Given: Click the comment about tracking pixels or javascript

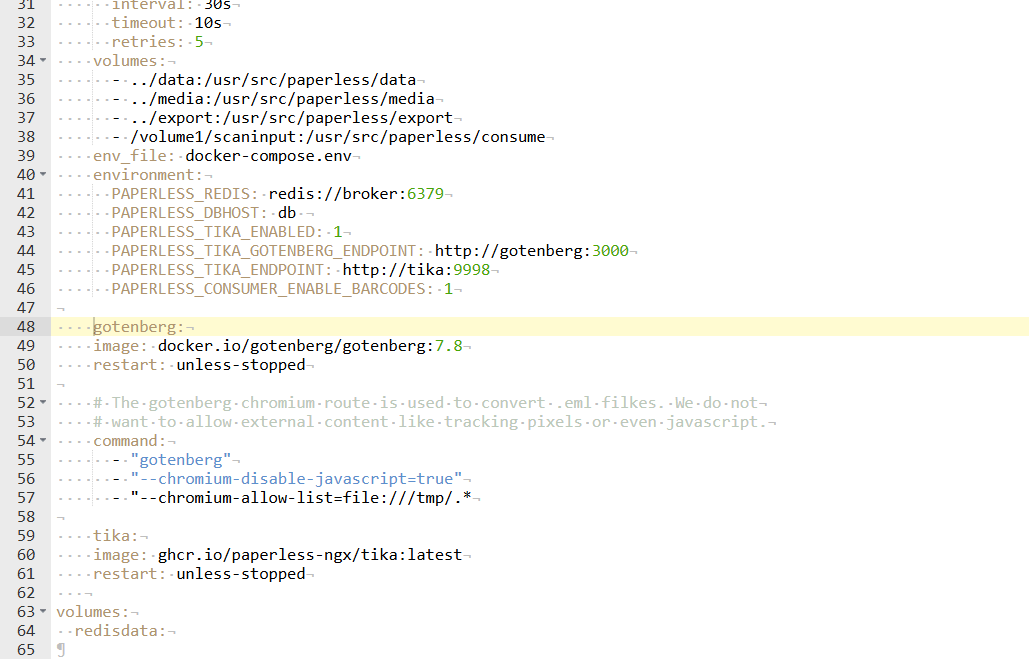Looking at the screenshot, I should pos(430,422).
